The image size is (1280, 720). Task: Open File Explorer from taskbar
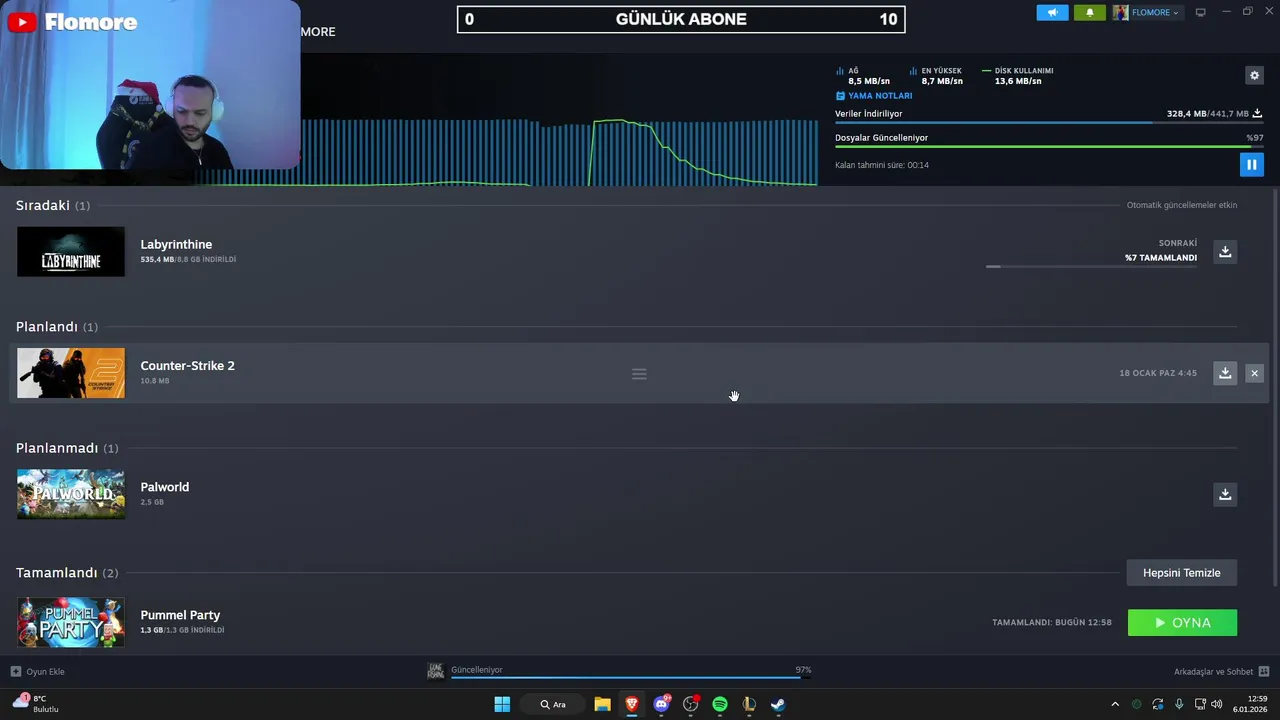click(602, 704)
